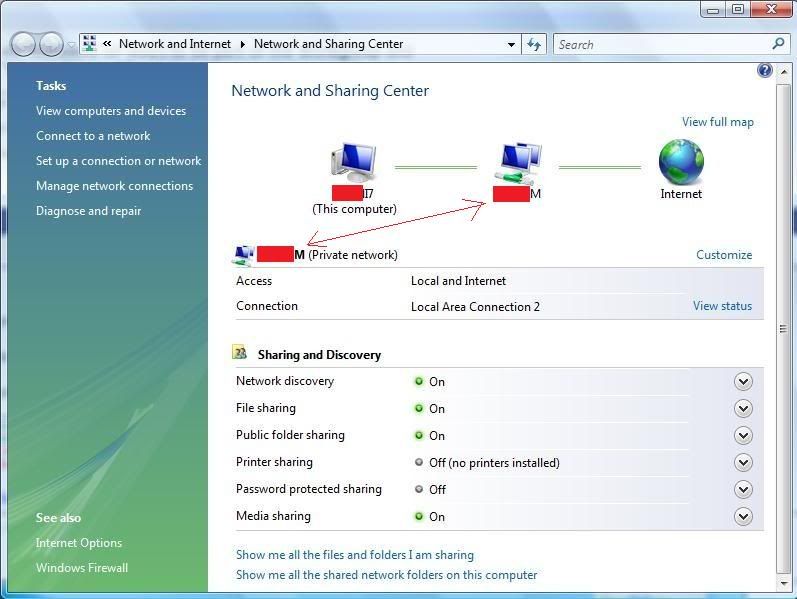Select Network and Internet in breadcrumb
This screenshot has width=797, height=599.
pos(174,44)
